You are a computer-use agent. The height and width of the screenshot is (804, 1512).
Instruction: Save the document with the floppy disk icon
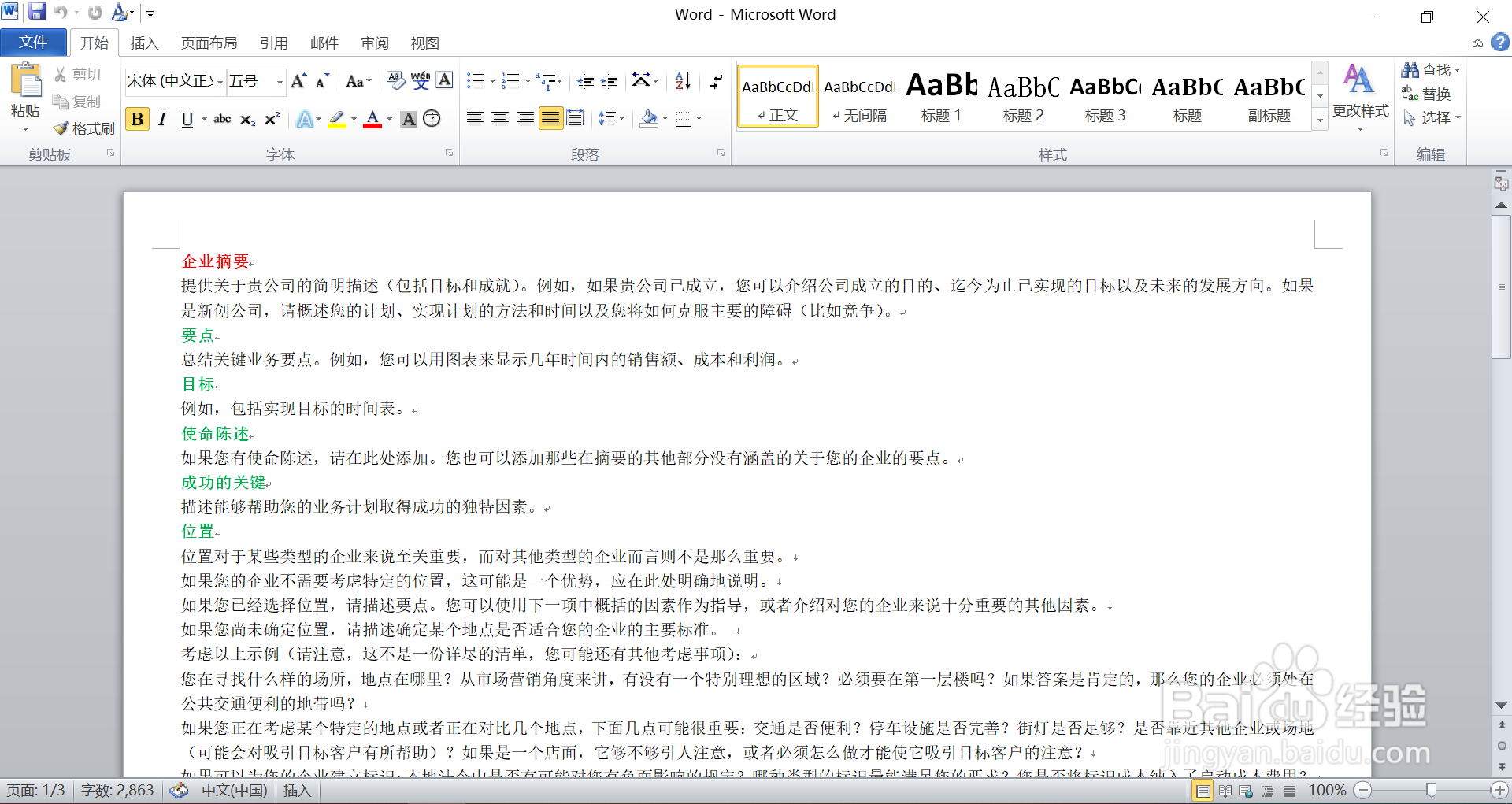pos(37,13)
